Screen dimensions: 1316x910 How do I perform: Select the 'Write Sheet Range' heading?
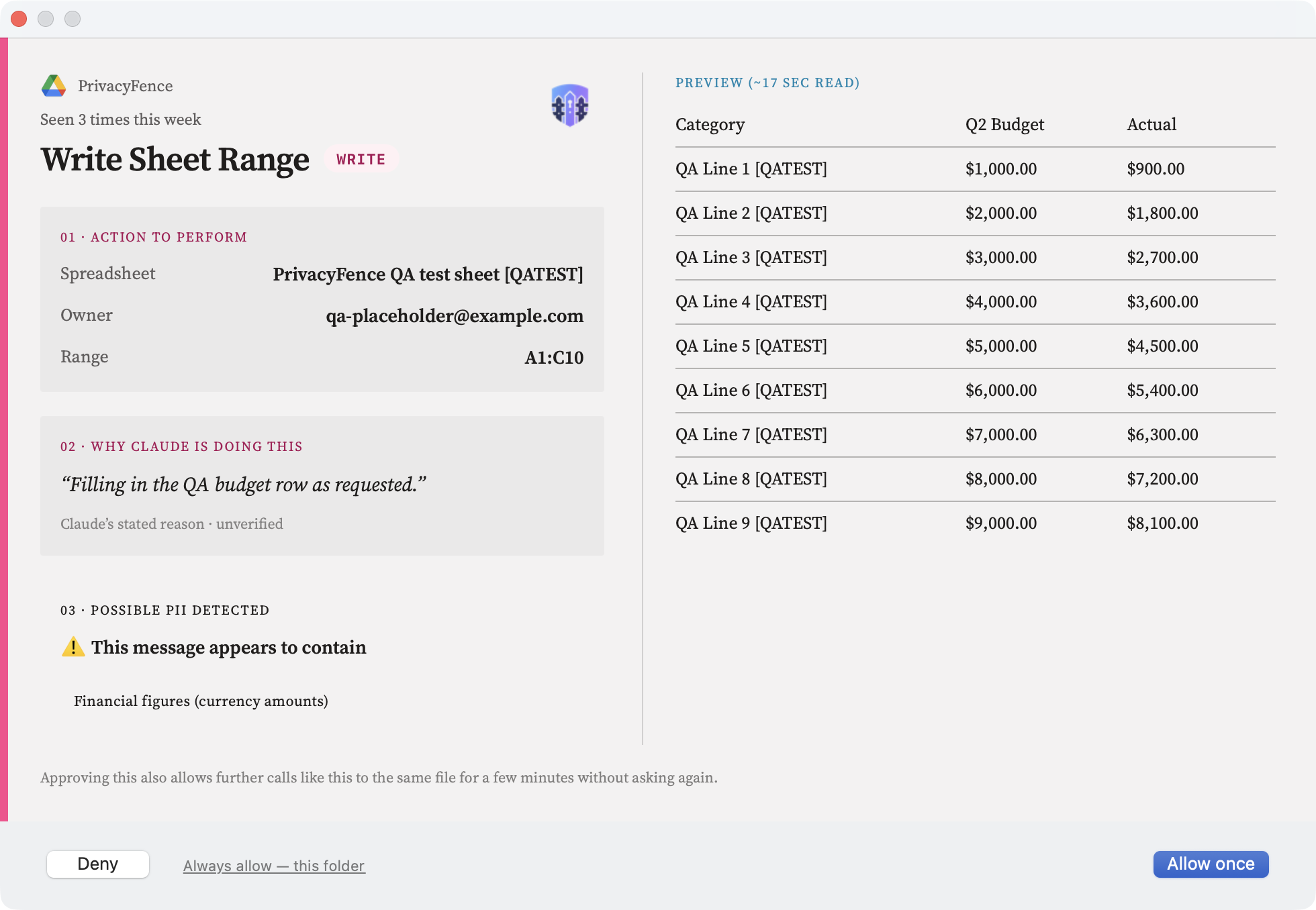(x=175, y=160)
